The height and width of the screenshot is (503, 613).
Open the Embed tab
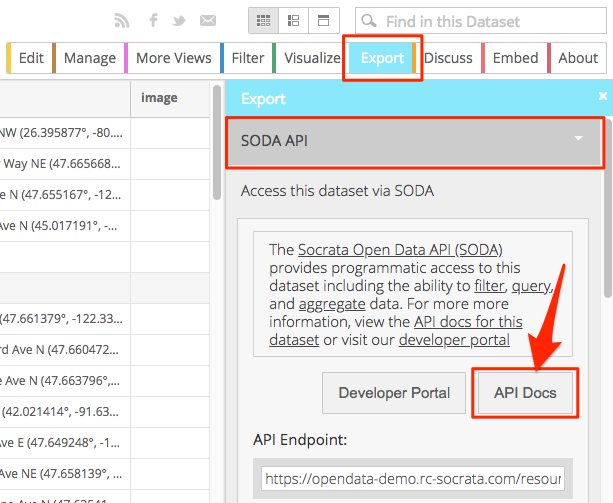click(x=514, y=58)
